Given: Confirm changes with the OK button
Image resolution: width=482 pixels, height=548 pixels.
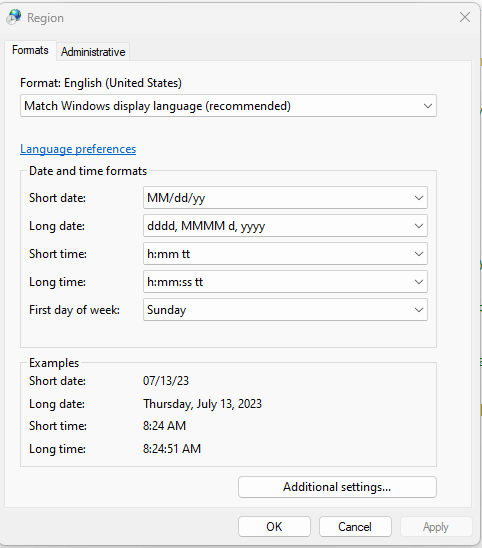Looking at the screenshot, I should pyautogui.click(x=274, y=526).
